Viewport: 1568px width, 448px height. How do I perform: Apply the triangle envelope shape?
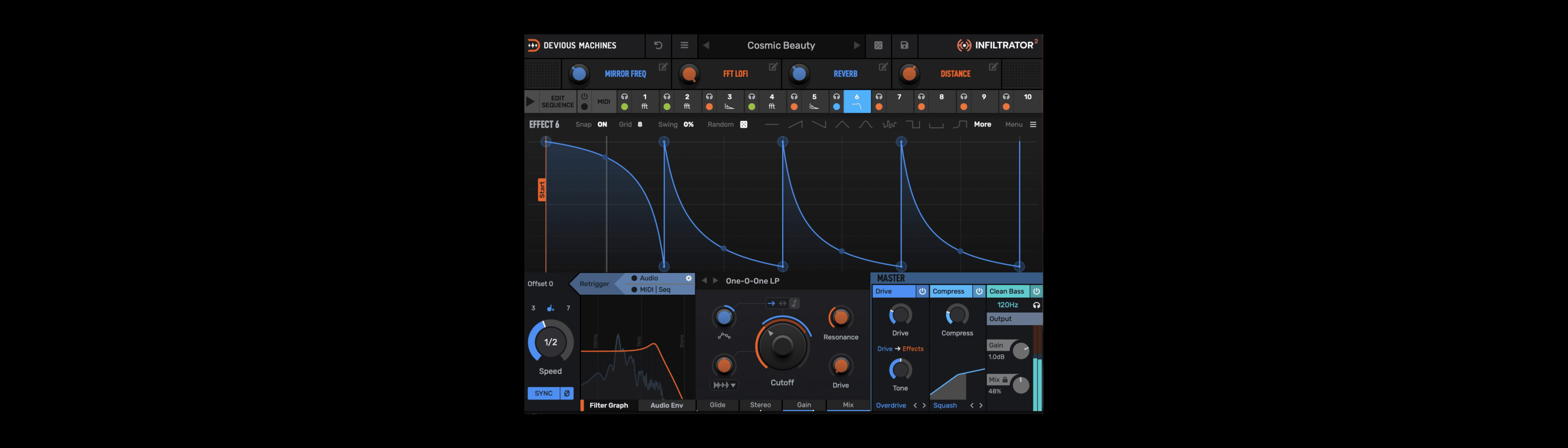[x=842, y=124]
